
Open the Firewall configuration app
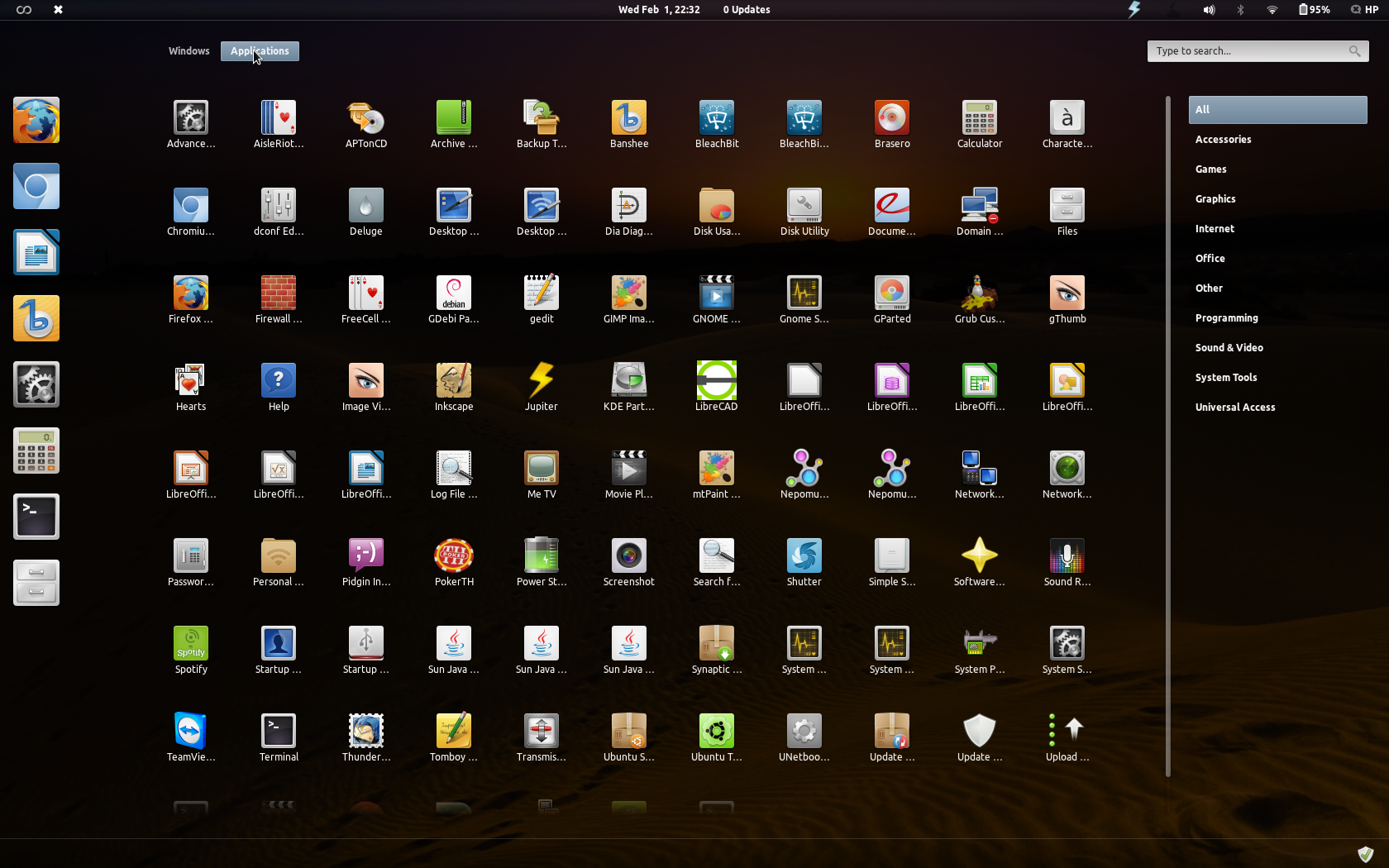tap(279, 300)
